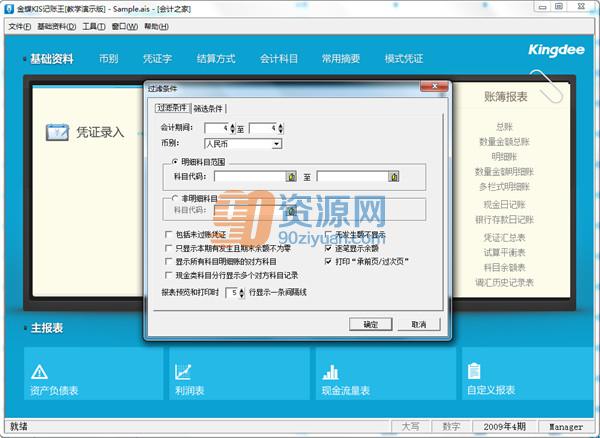Image resolution: width=600 pixels, height=438 pixels.
Task: Click the first 科目代码 lookup icon
Action: pyautogui.click(x=291, y=176)
